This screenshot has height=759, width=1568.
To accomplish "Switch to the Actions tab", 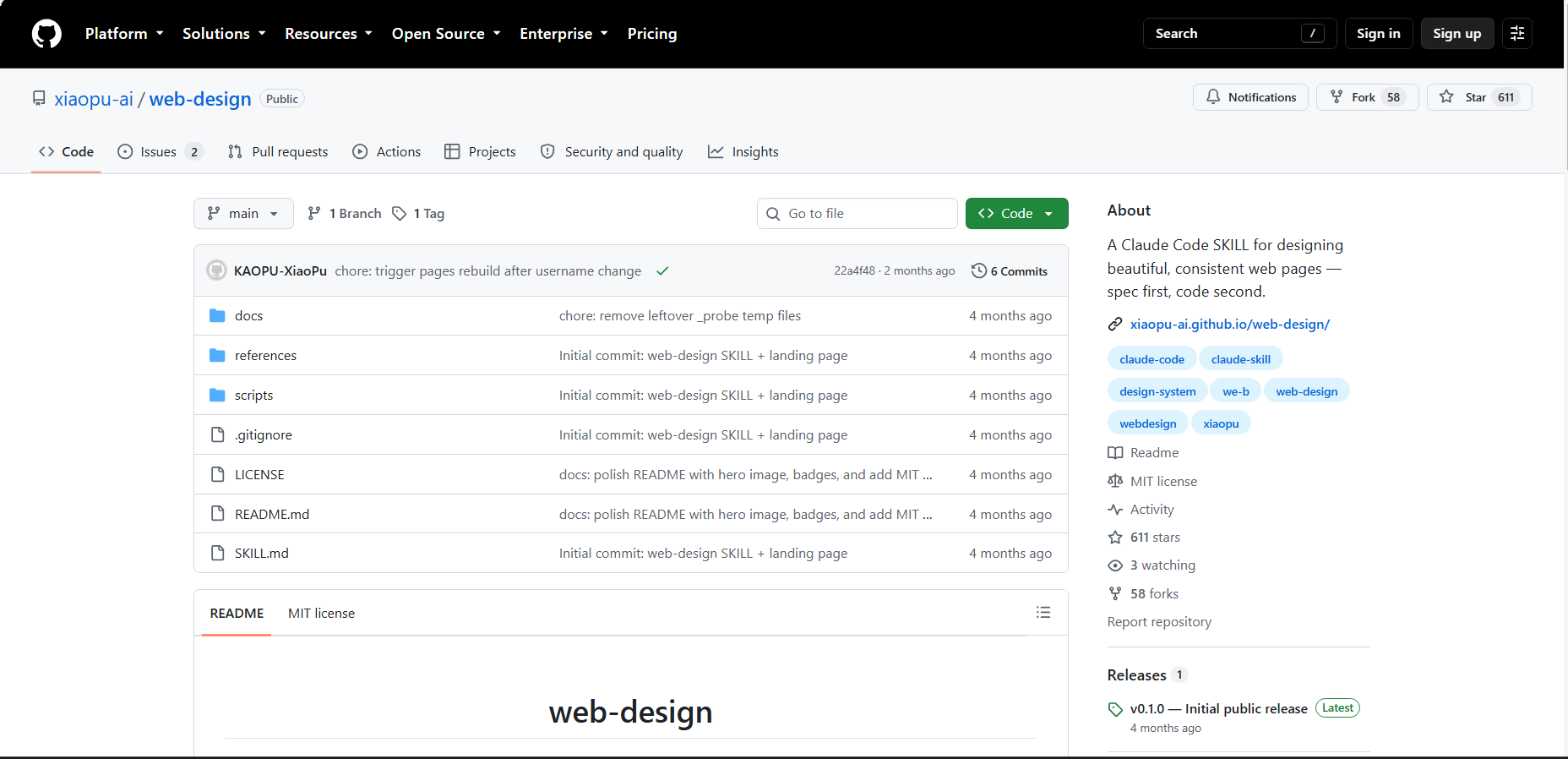I will click(387, 152).
